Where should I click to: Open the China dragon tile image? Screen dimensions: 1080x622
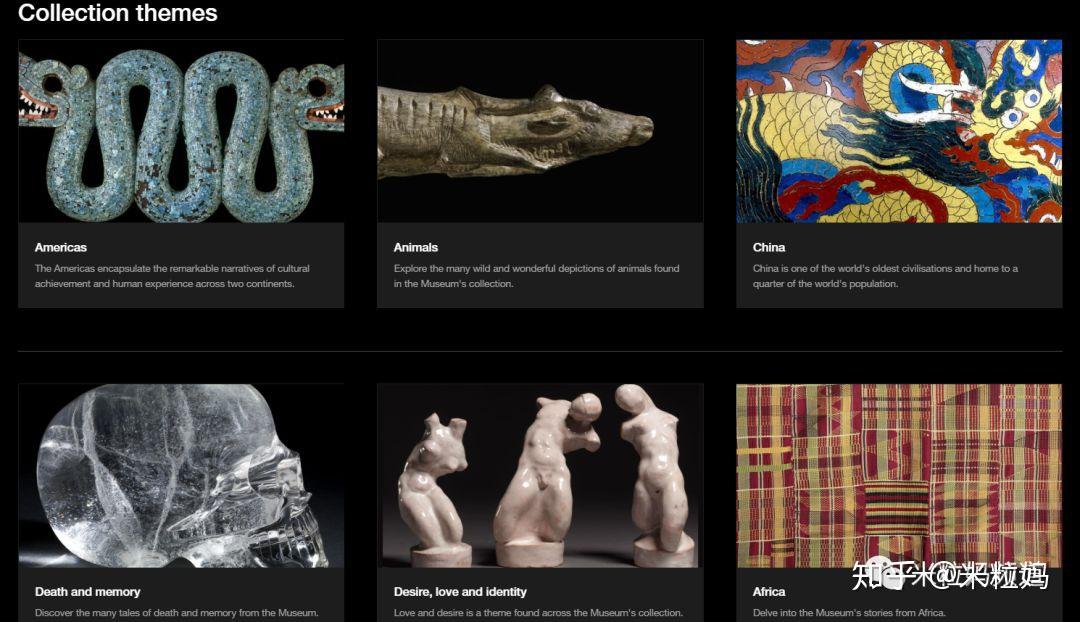click(899, 131)
